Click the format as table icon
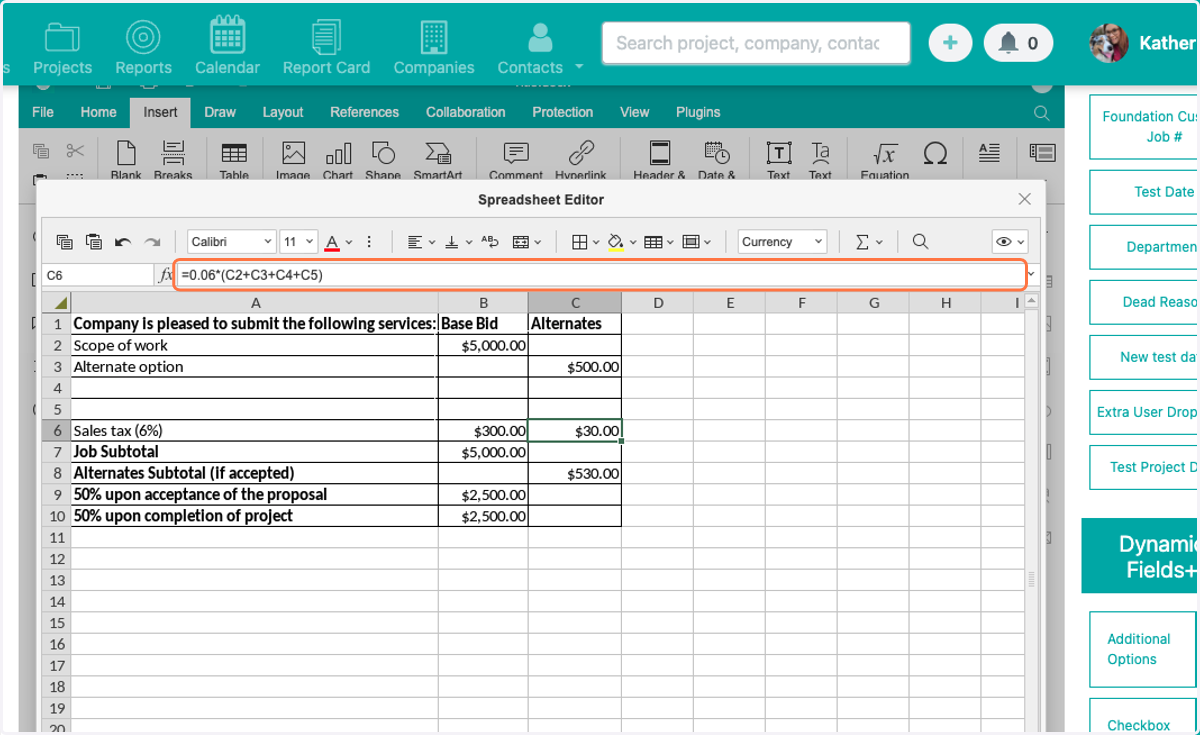Viewport: 1200px width, 735px height. 653,242
